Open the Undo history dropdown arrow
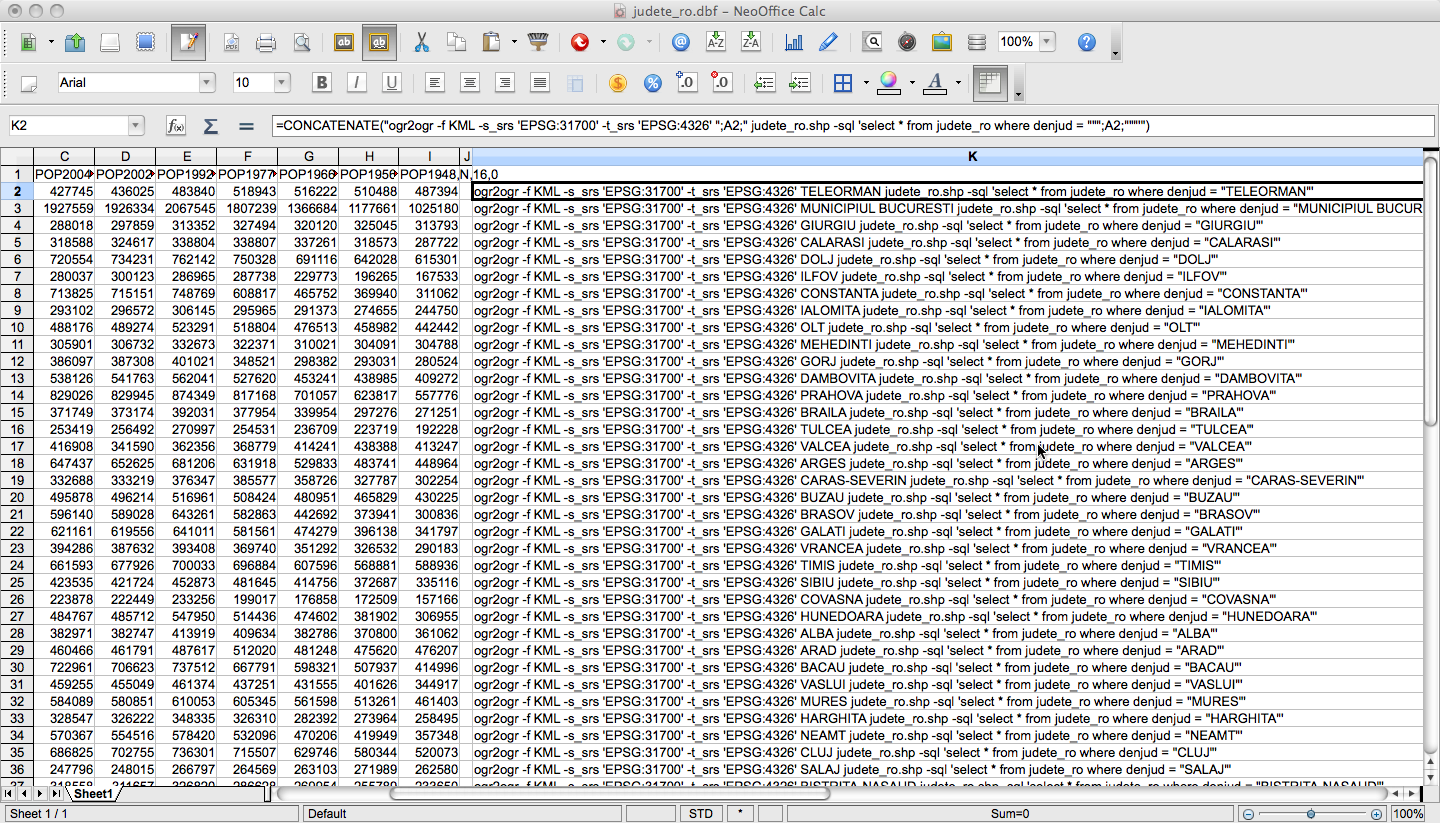Image resolution: width=1440 pixels, height=823 pixels. tap(603, 42)
